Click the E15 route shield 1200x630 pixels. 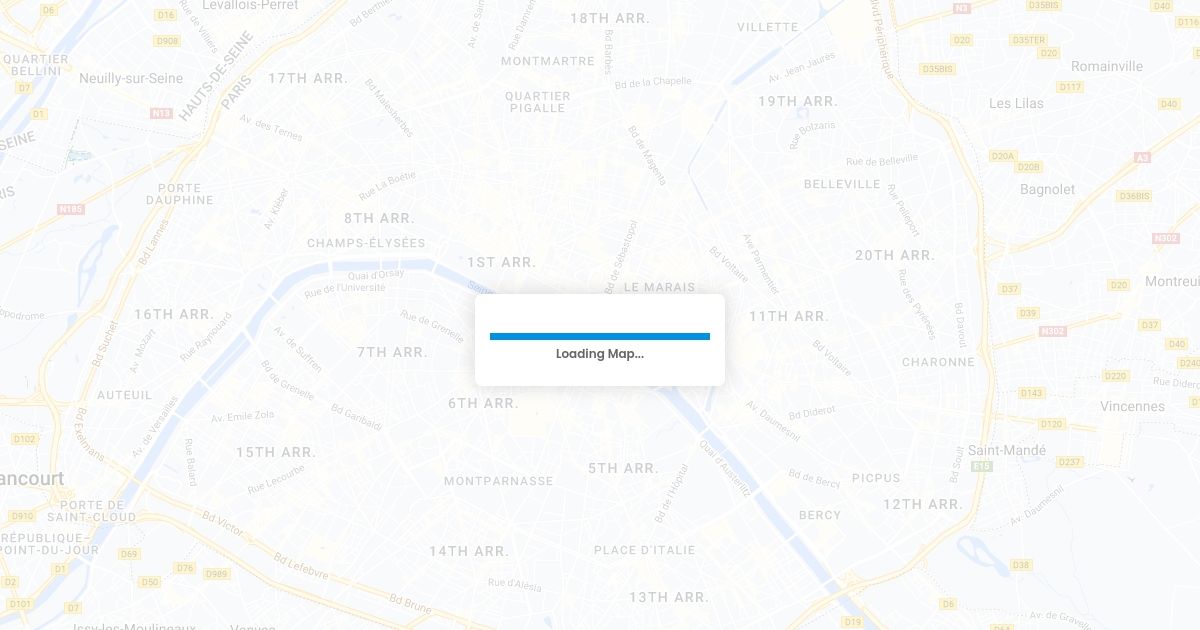(981, 466)
